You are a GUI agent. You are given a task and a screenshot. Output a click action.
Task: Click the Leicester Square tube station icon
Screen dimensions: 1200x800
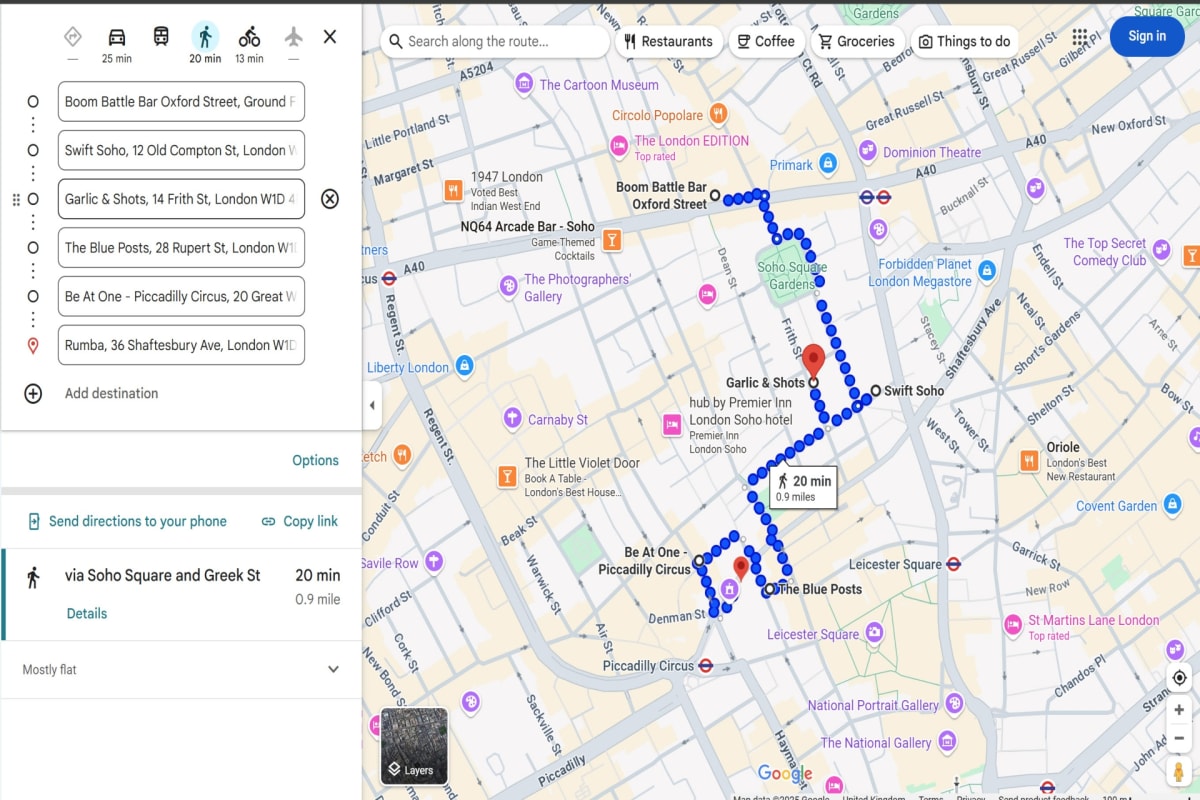pyautogui.click(x=954, y=564)
